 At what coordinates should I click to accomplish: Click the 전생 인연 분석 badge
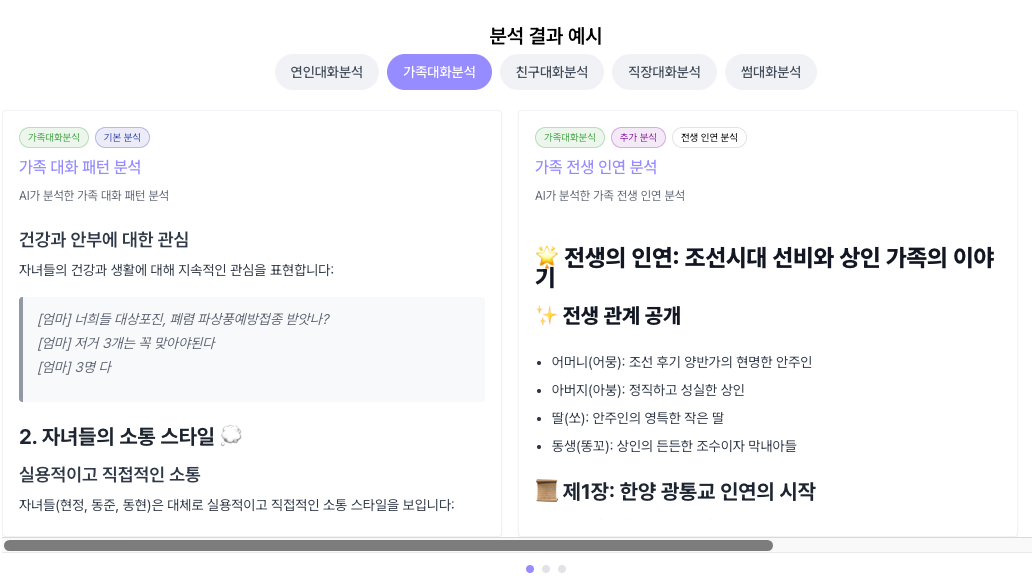[709, 137]
